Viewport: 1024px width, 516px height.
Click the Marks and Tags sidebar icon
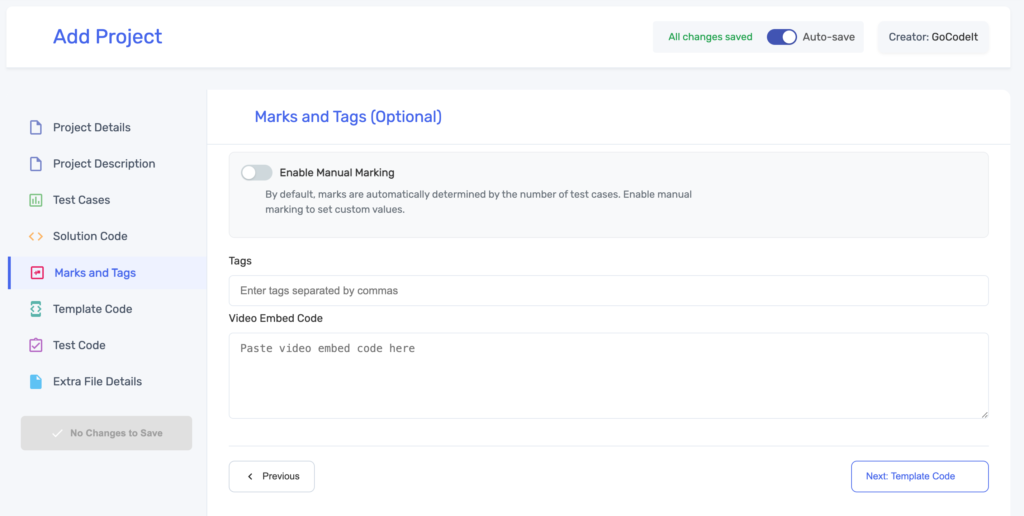coord(37,273)
